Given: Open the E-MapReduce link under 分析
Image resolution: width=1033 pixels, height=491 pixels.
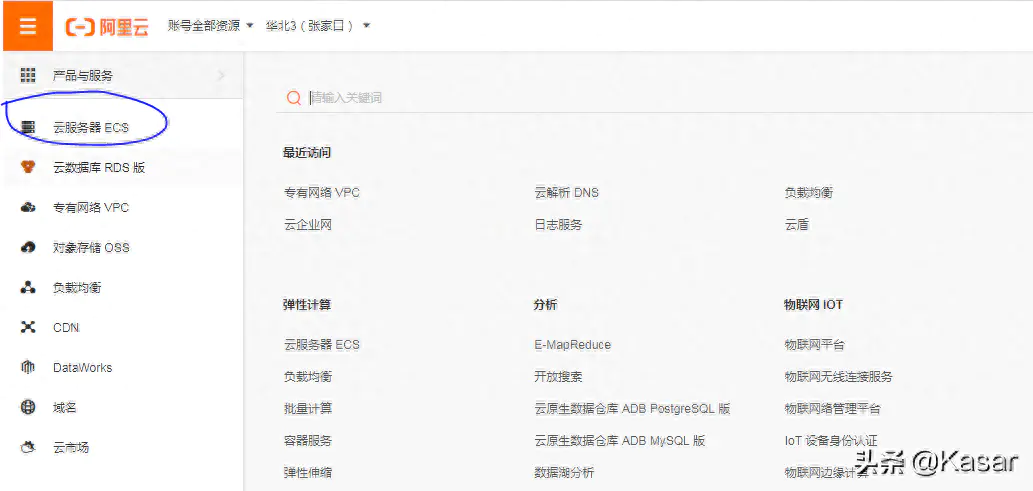Looking at the screenshot, I should (x=572, y=345).
